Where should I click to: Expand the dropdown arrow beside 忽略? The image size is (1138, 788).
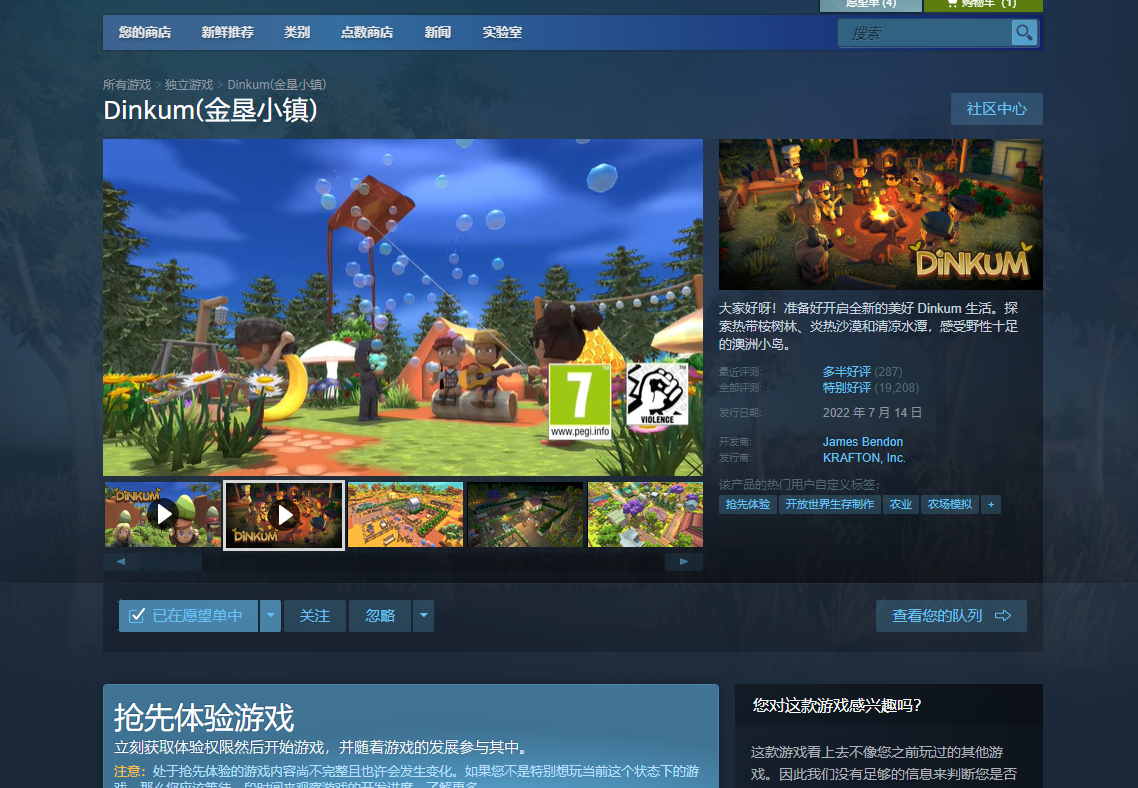pyautogui.click(x=424, y=616)
